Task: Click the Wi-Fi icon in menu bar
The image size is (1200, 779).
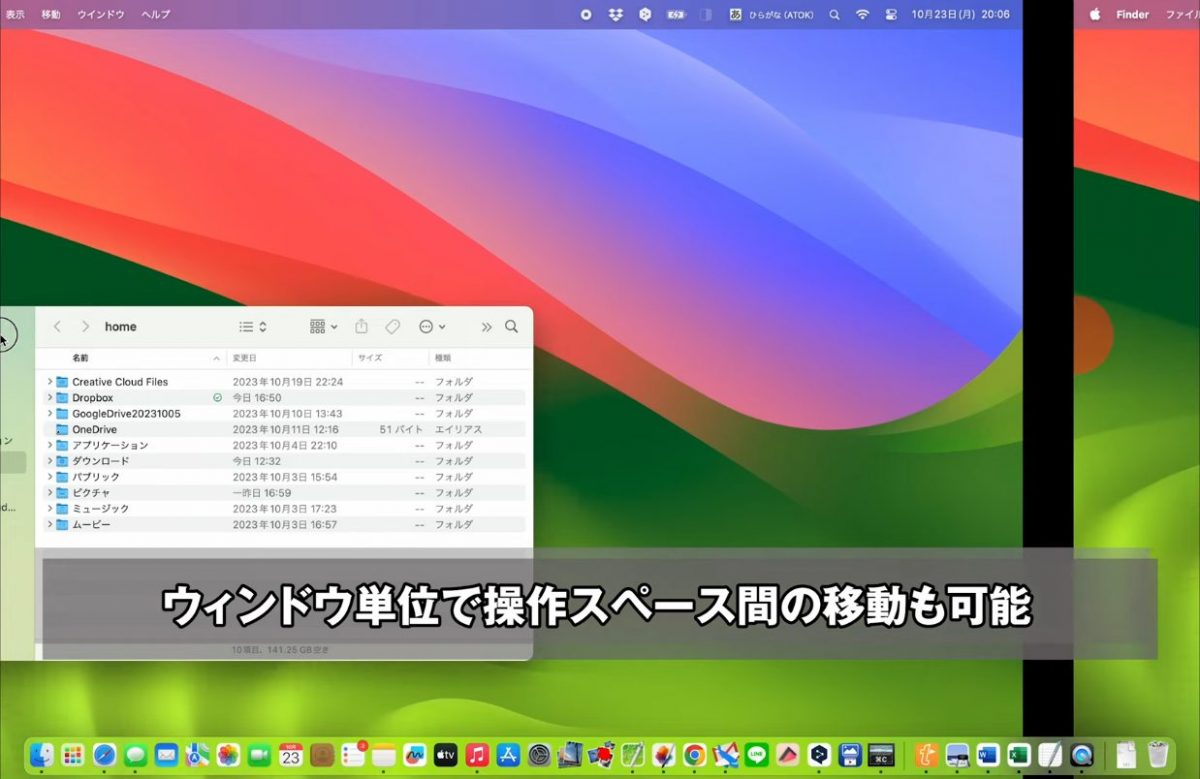Action: point(862,15)
